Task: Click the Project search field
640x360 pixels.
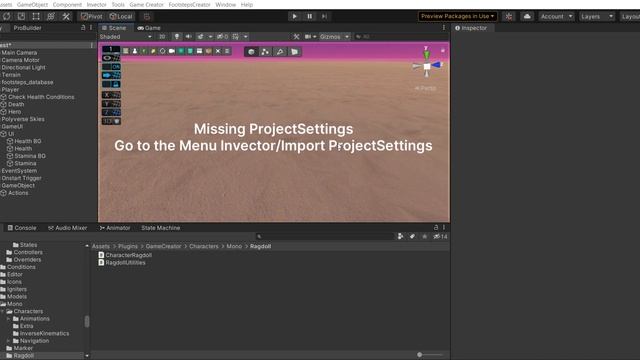Action: 325,236
